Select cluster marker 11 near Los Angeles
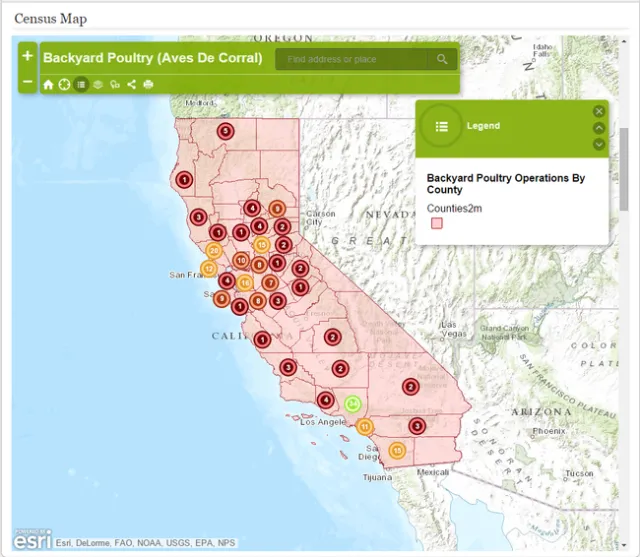 (x=364, y=427)
